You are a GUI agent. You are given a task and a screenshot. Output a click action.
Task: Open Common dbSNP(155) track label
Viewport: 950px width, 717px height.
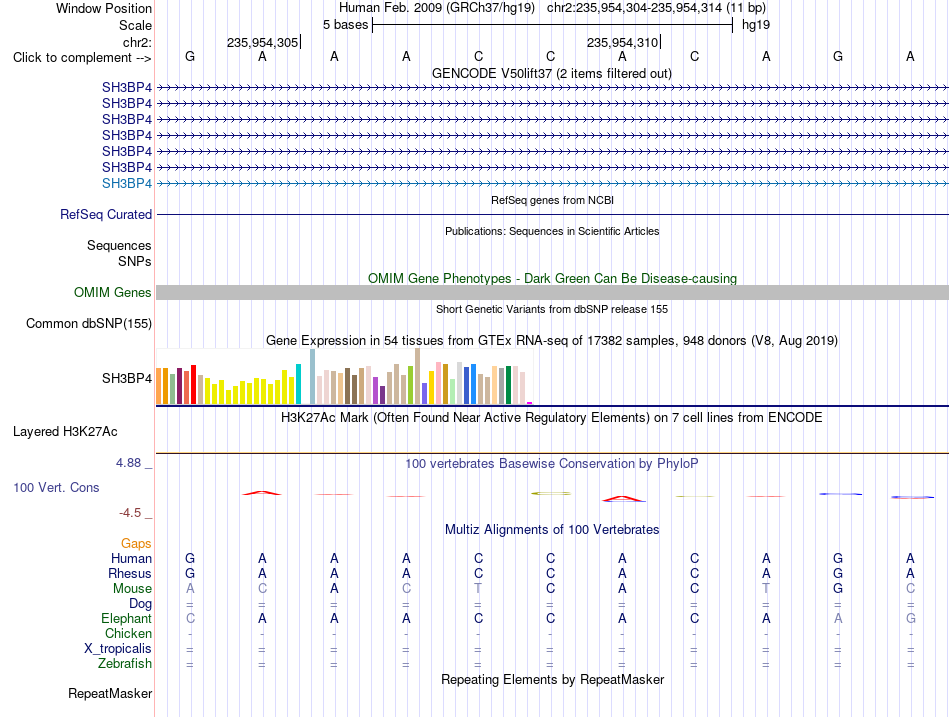point(89,324)
